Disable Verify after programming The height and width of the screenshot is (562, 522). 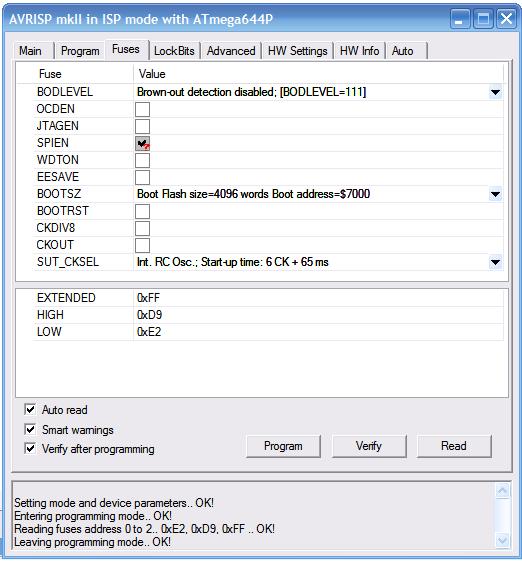(x=30, y=448)
